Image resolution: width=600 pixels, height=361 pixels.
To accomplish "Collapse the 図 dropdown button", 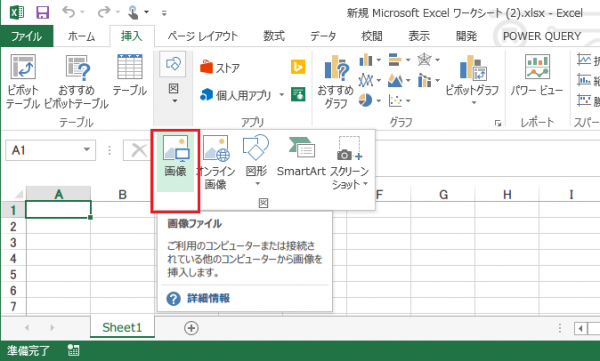I will pyautogui.click(x=173, y=78).
